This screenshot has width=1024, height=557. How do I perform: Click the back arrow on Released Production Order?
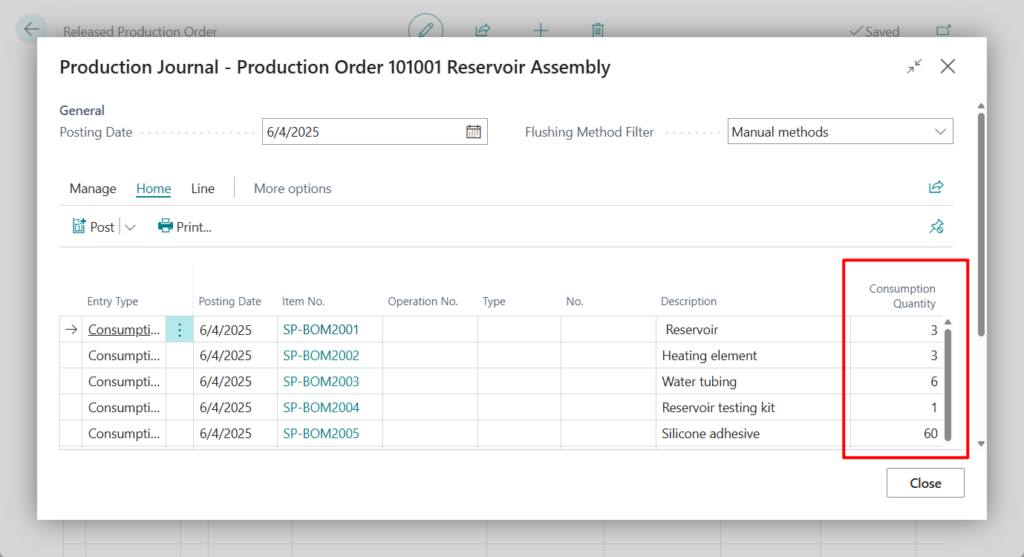click(x=31, y=30)
